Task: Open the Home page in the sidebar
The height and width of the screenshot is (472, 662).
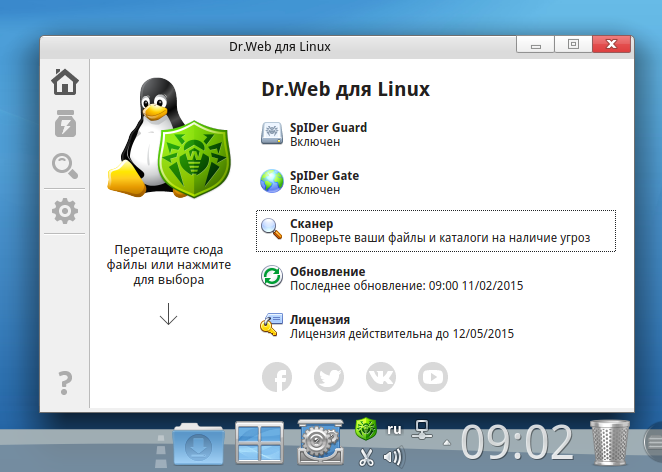Action: click(65, 82)
